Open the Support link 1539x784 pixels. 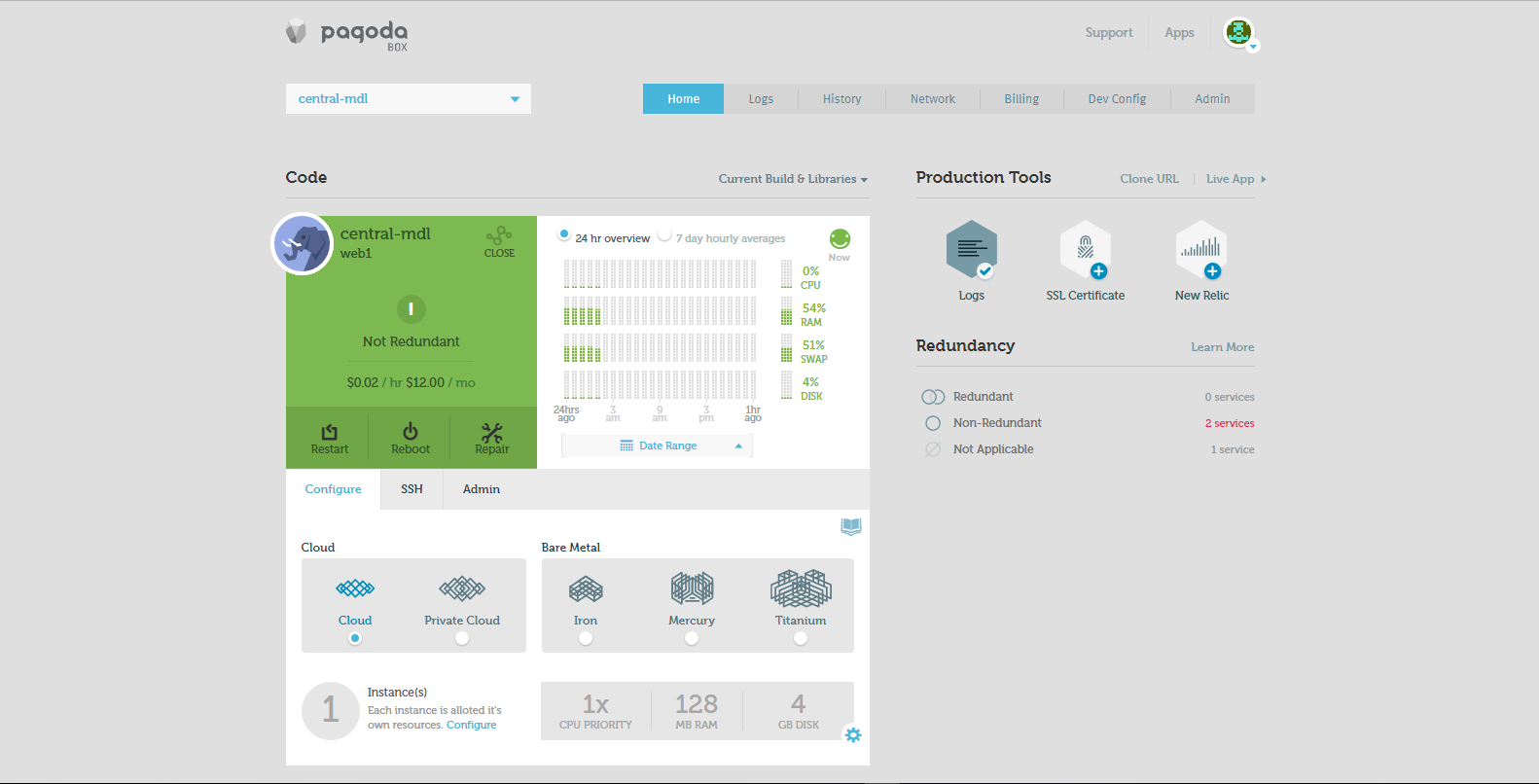tap(1109, 32)
